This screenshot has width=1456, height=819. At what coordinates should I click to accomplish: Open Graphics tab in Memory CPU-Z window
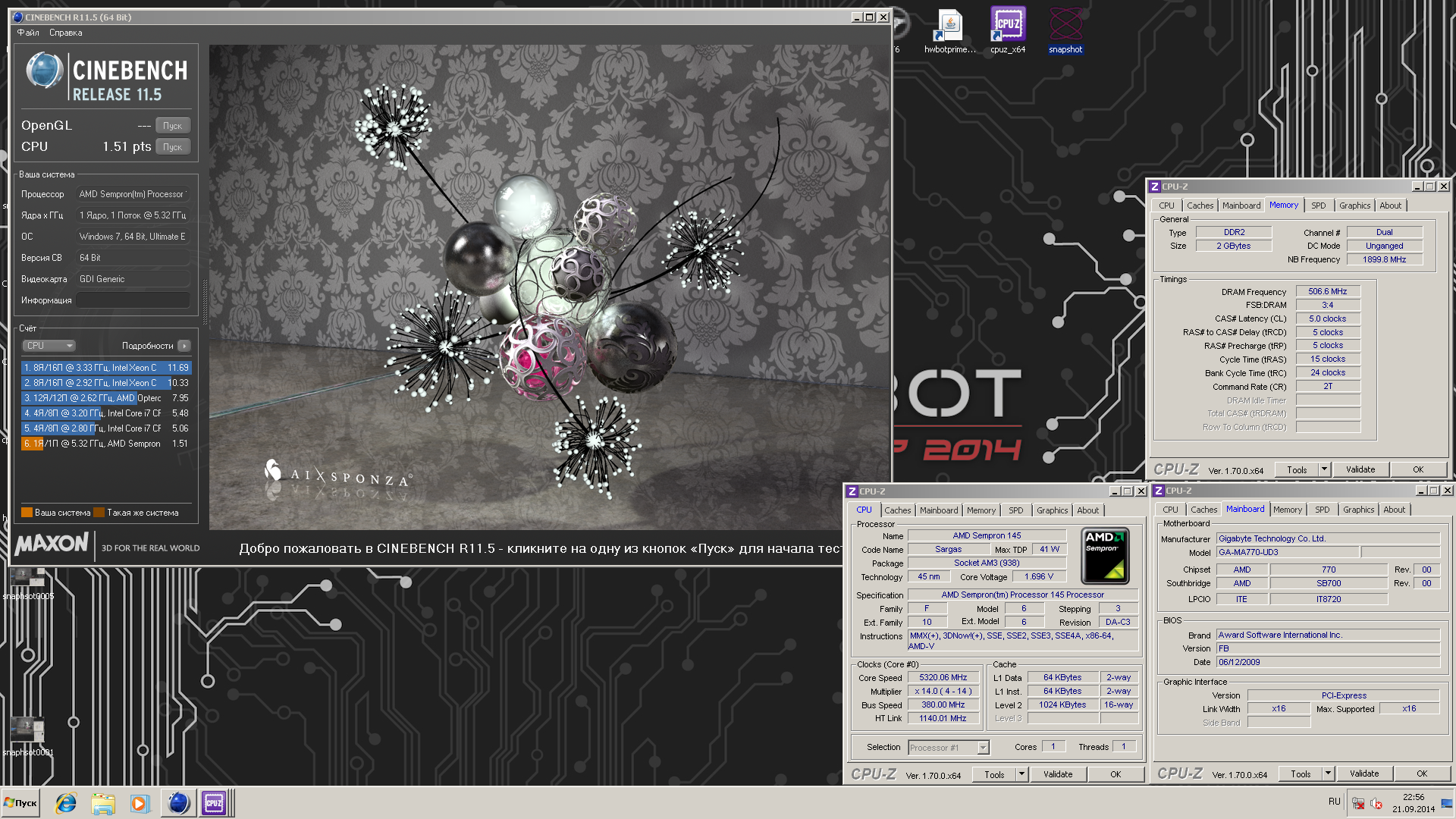click(x=1354, y=206)
